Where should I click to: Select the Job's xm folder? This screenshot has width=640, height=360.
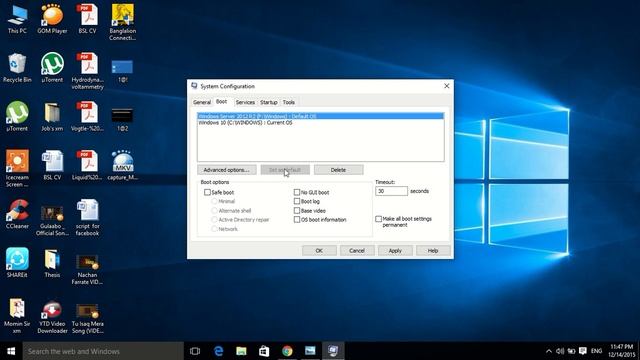(x=52, y=116)
